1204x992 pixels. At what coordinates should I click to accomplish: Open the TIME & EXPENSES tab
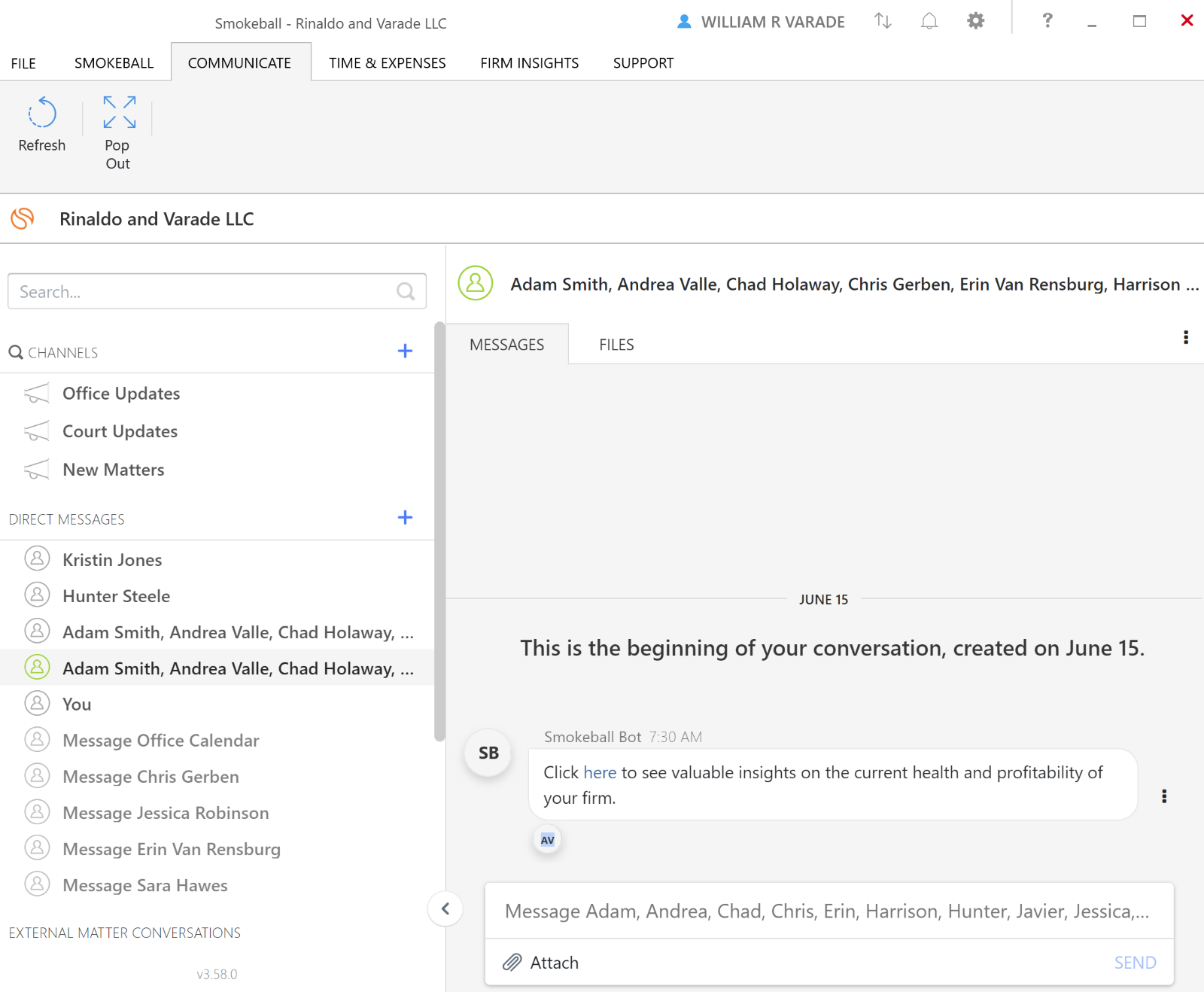pos(387,62)
